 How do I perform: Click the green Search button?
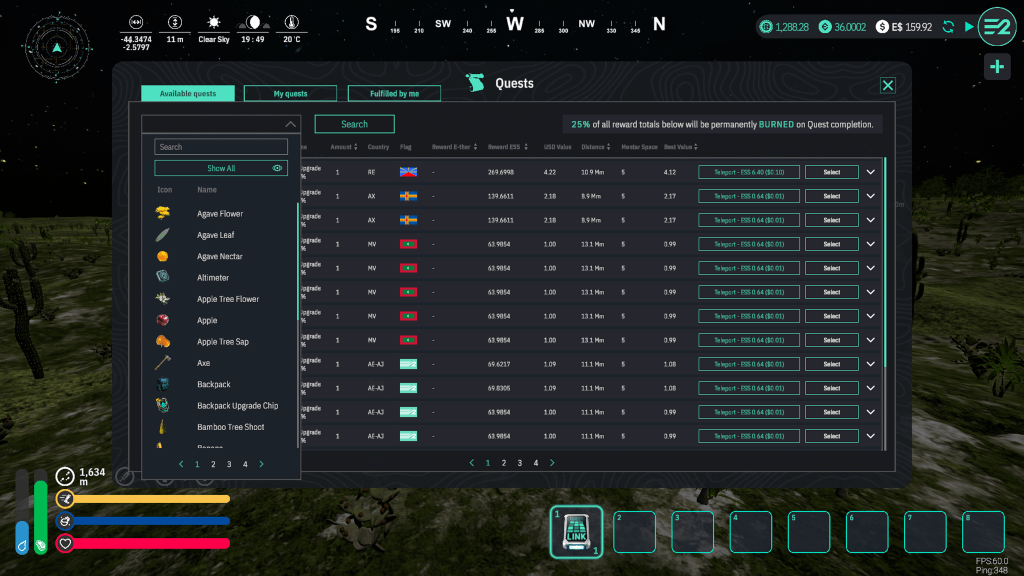(x=355, y=124)
